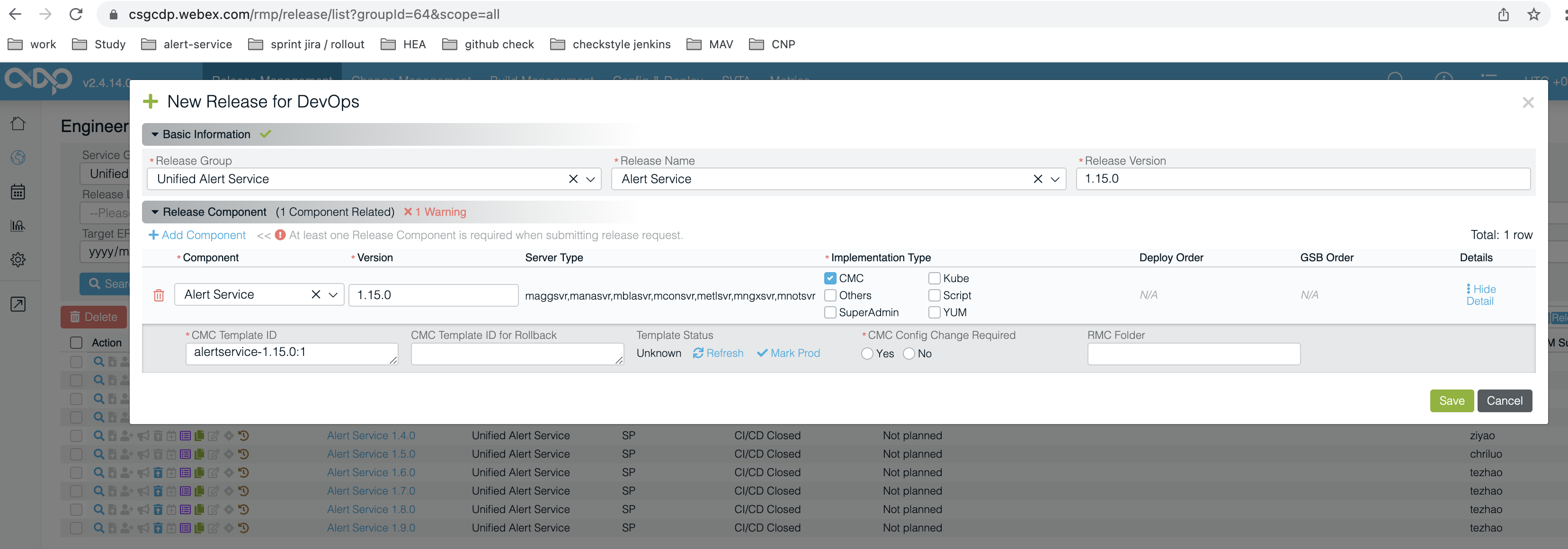The height and width of the screenshot is (549, 1568).
Task: Open the Release Name dropdown arrow
Action: click(1055, 179)
